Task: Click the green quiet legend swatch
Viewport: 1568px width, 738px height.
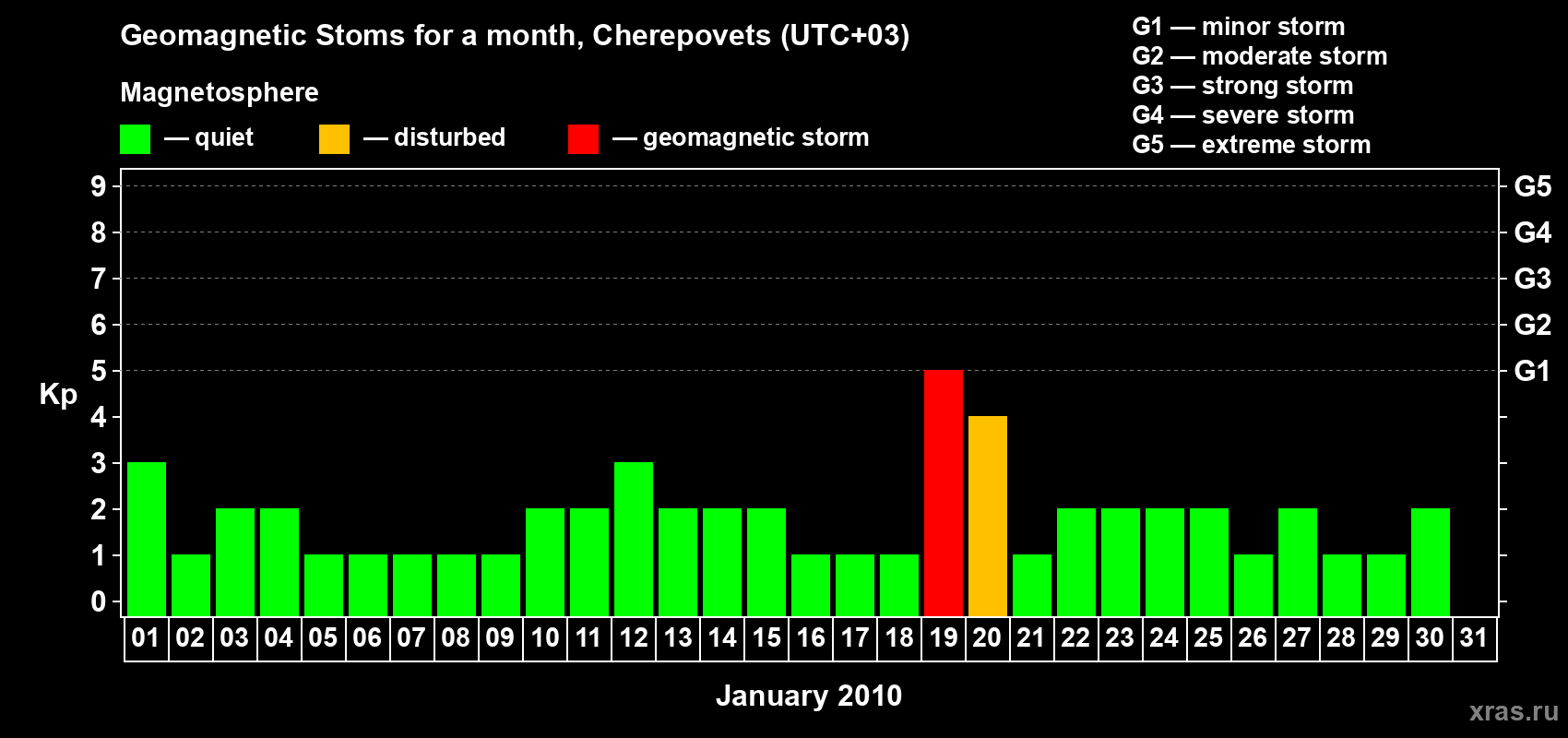Action: [135, 139]
